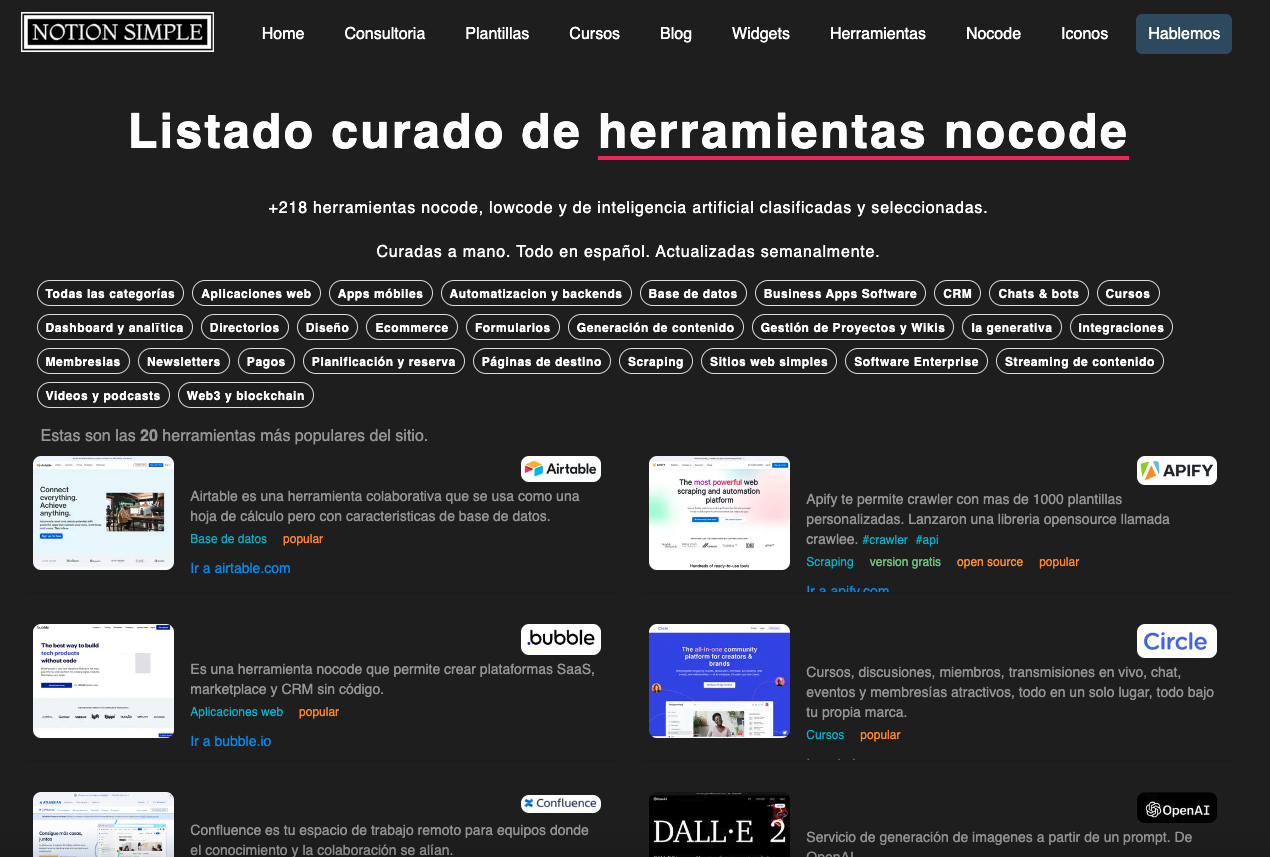Open the Blog navigation item
The width and height of the screenshot is (1270, 857).
(x=676, y=33)
